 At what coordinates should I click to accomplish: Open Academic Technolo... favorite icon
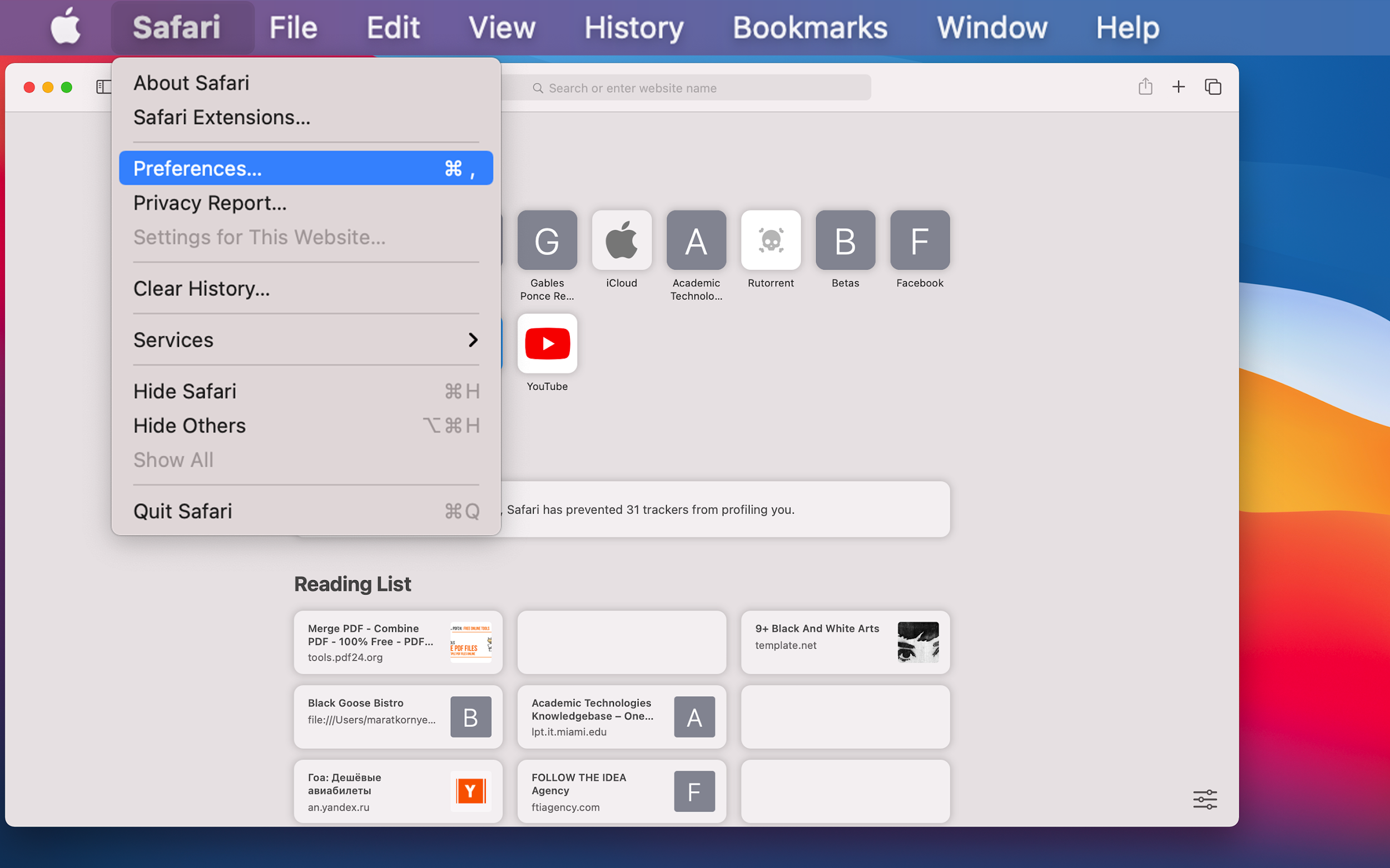coord(696,240)
